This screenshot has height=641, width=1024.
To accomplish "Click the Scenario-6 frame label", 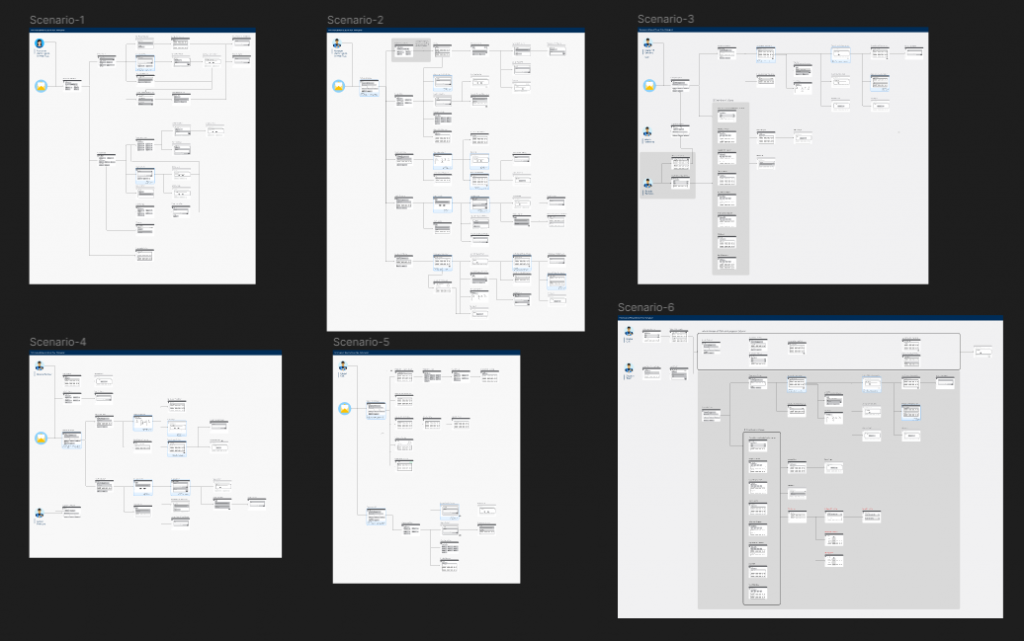I will coord(646,307).
